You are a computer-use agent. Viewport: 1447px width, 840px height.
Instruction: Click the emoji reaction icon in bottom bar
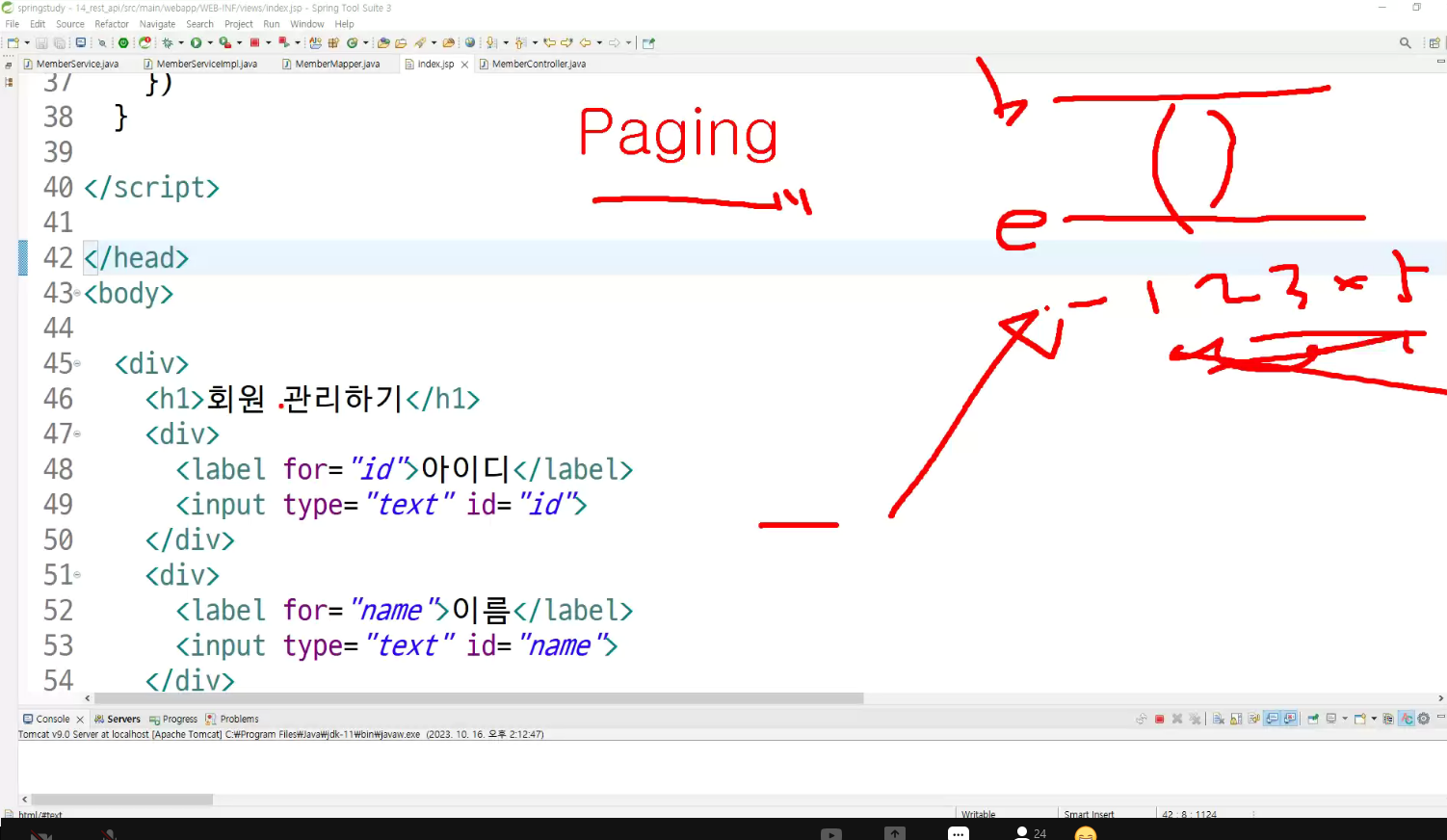coord(1086,834)
